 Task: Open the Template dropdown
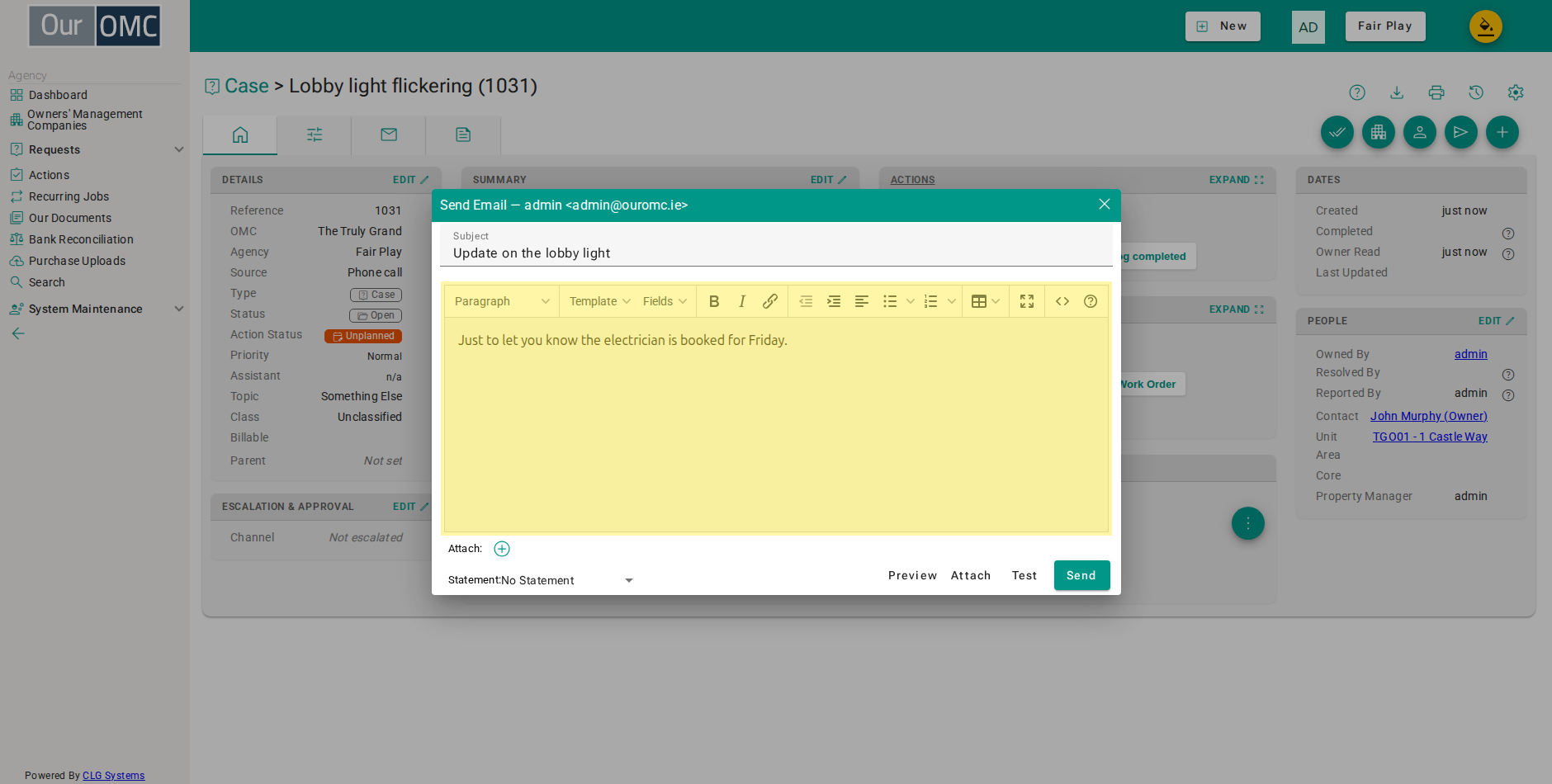(600, 301)
